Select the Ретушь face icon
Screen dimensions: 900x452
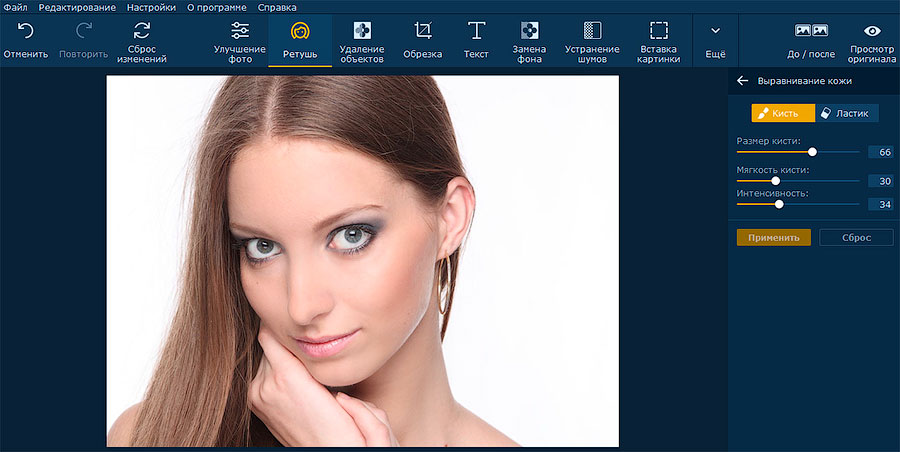click(x=300, y=30)
